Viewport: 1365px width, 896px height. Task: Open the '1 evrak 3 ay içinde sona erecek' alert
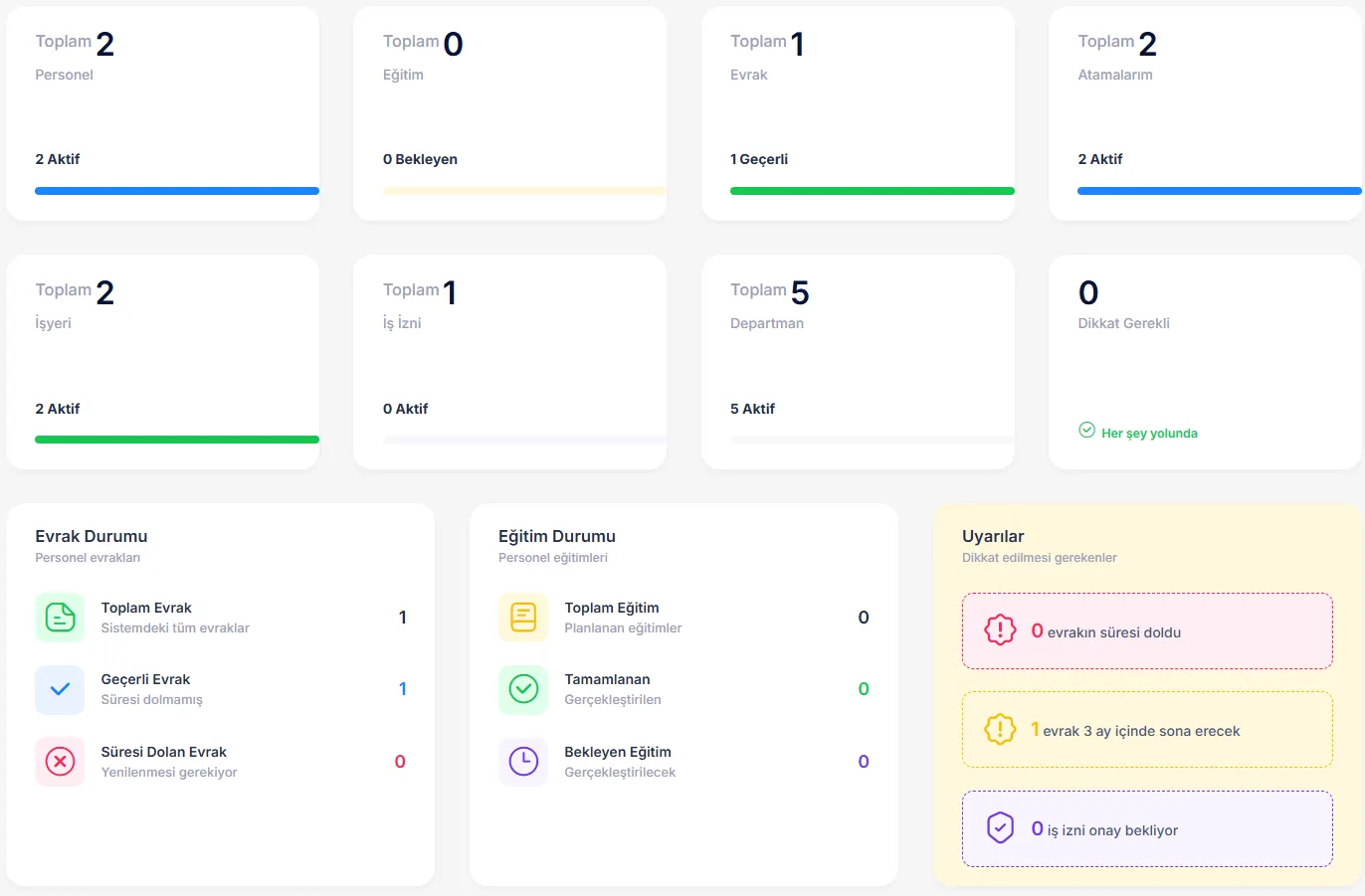(1147, 730)
